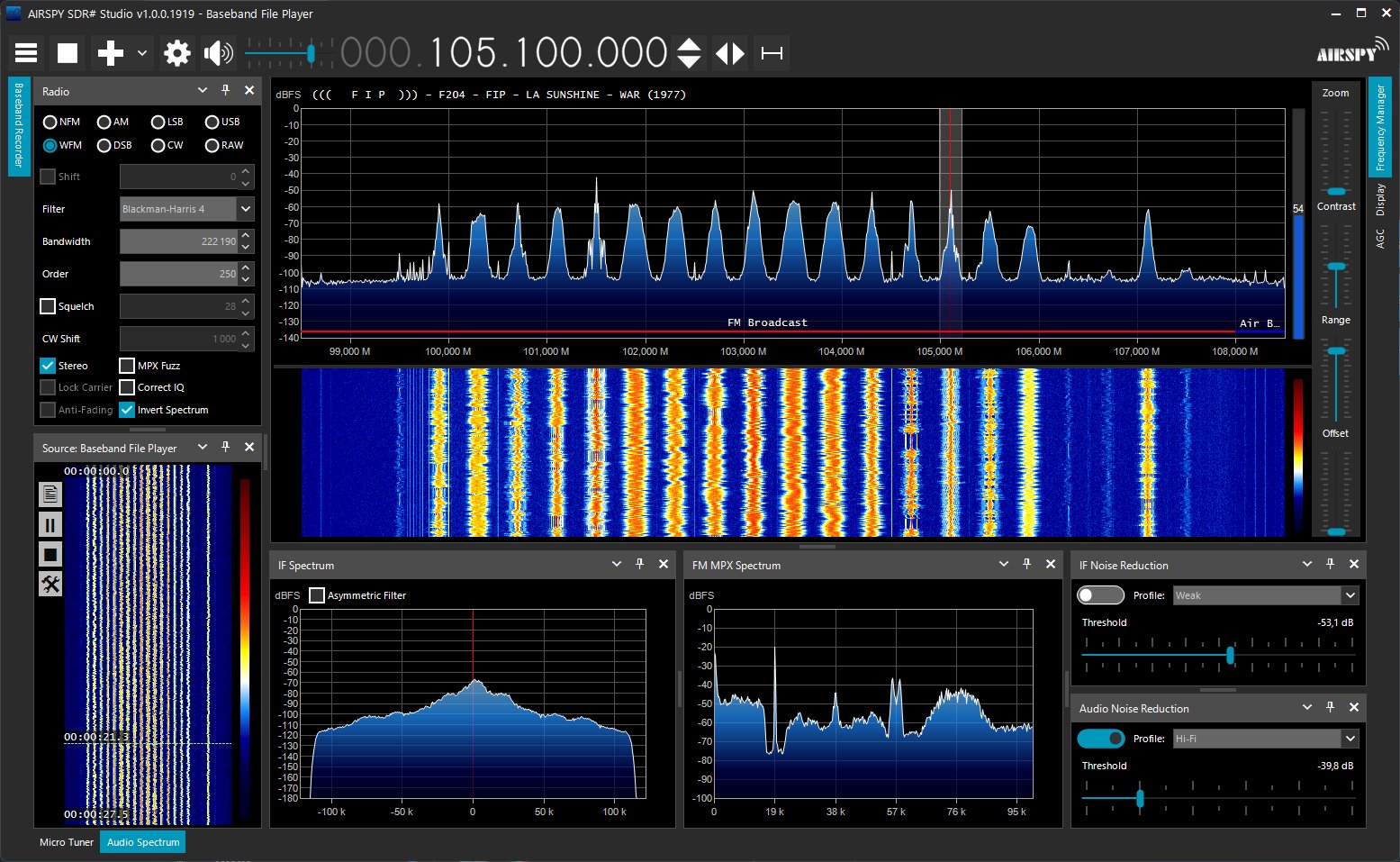
Task: Open the Baseband Recorder side tab
Action: tap(19, 126)
